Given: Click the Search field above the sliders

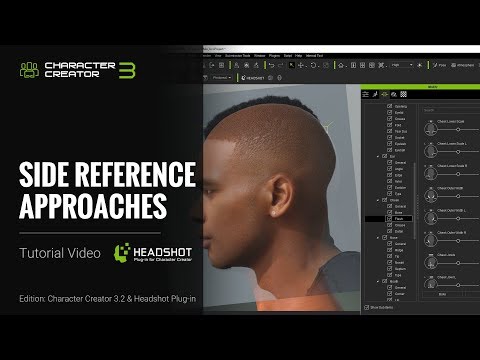Looking at the screenshot, I should point(451,110).
